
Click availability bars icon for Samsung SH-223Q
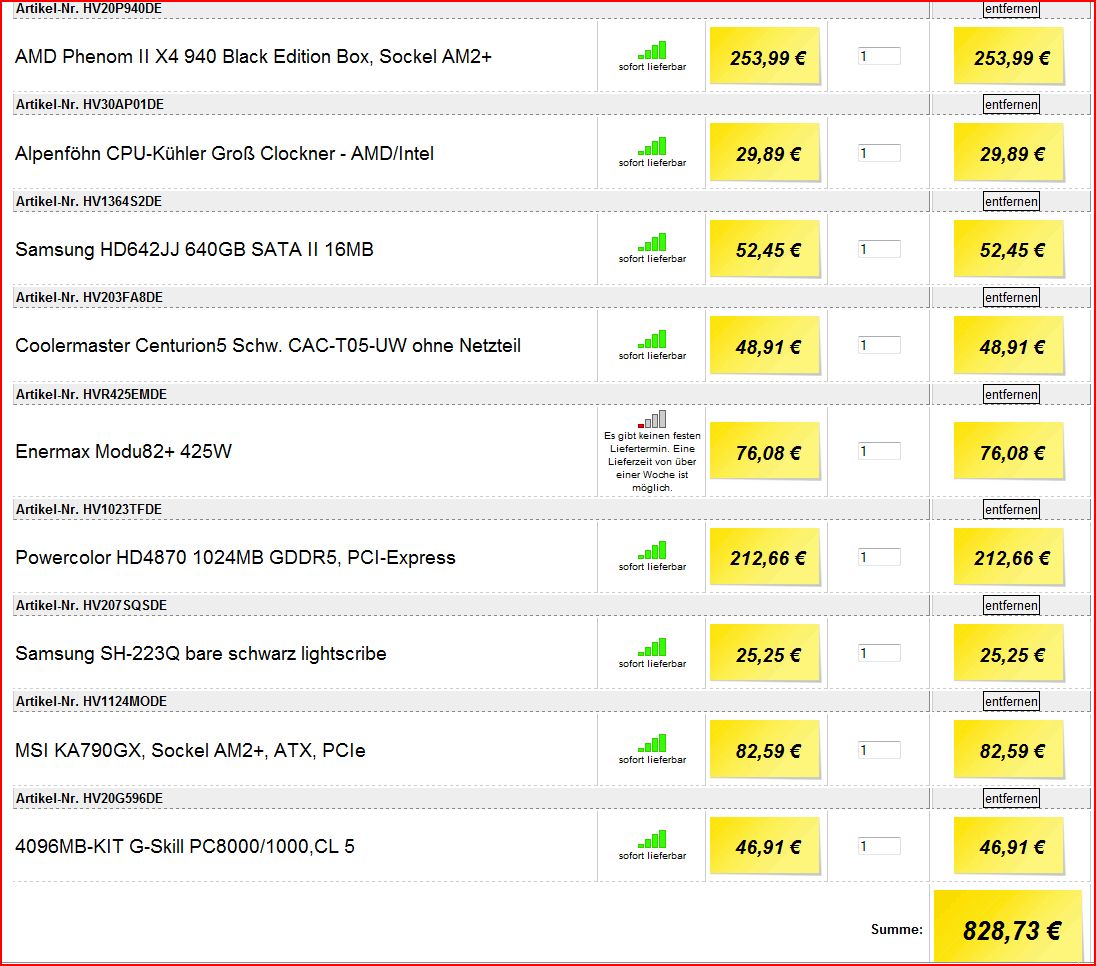click(652, 647)
